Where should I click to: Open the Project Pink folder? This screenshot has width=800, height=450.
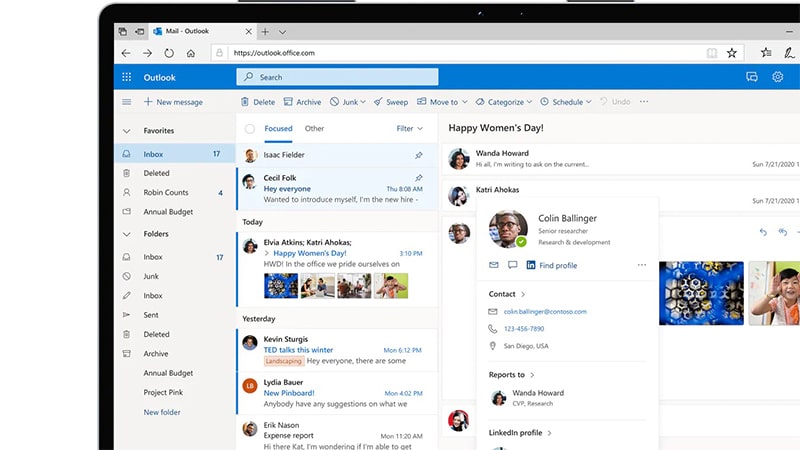pos(163,392)
